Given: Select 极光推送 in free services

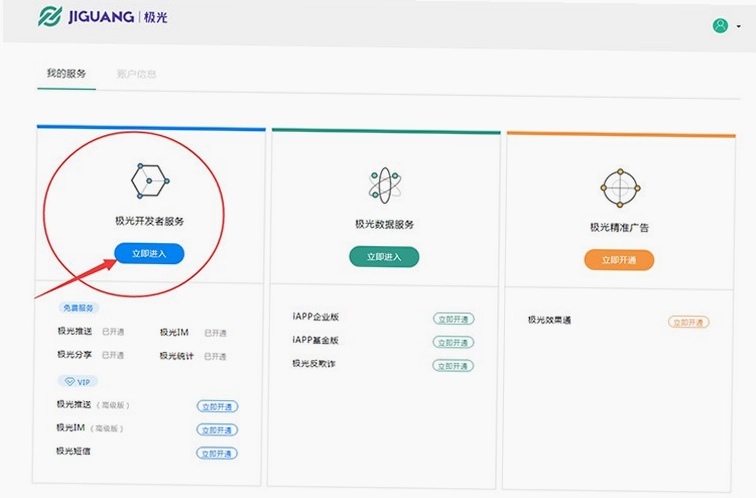Looking at the screenshot, I should (75, 331).
